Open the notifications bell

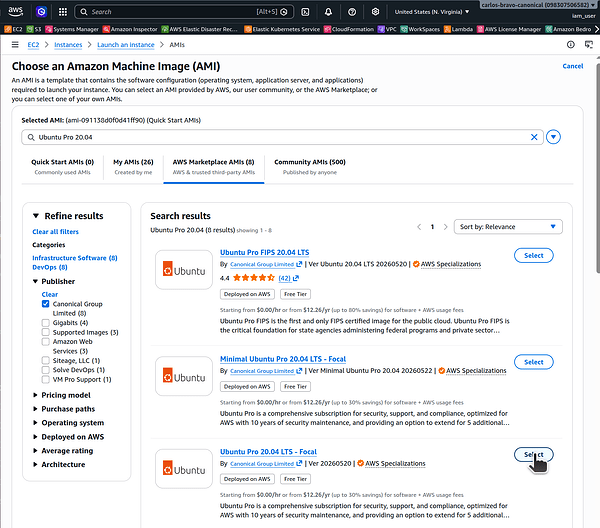(328, 12)
